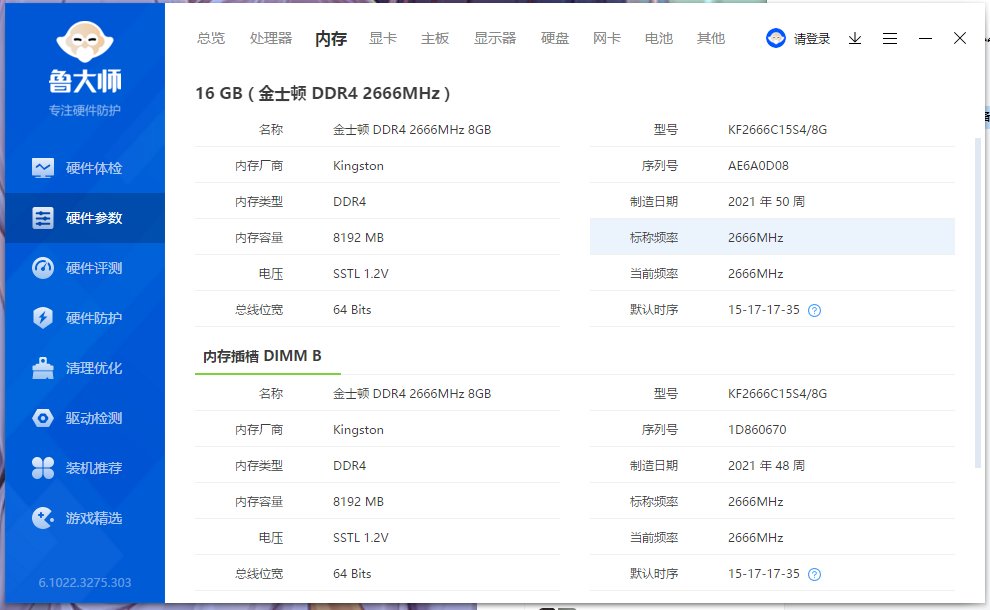Image resolution: width=990 pixels, height=610 pixels.
Task: Click the download arrow icon
Action: point(855,39)
